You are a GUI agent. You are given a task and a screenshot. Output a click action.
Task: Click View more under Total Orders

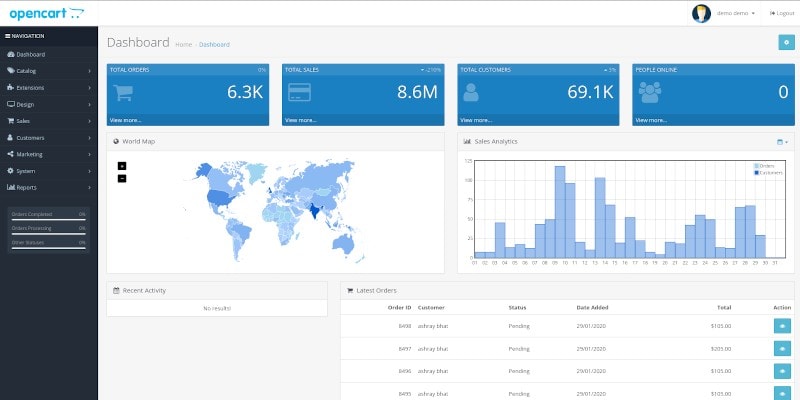pyautogui.click(x=125, y=120)
